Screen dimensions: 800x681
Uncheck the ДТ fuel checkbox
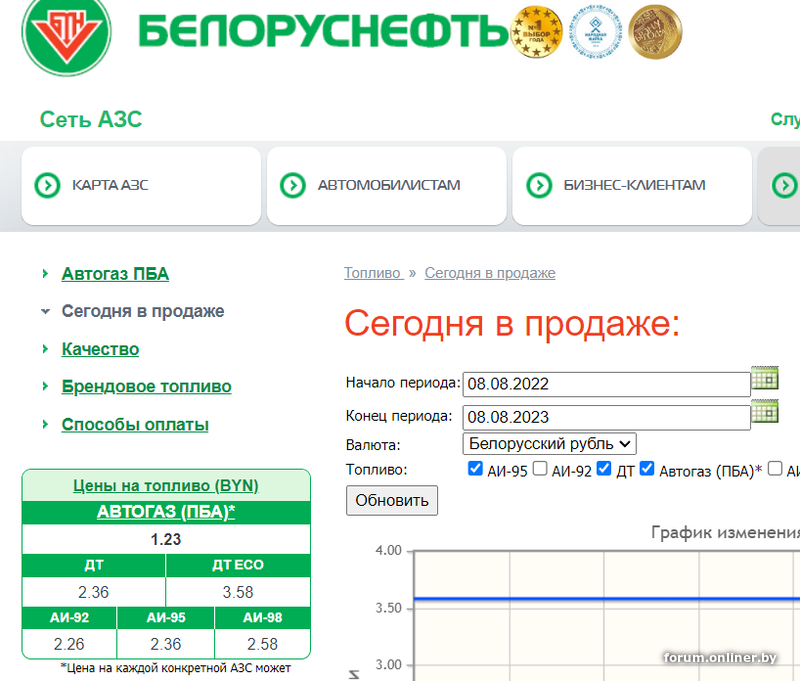[x=604, y=468]
